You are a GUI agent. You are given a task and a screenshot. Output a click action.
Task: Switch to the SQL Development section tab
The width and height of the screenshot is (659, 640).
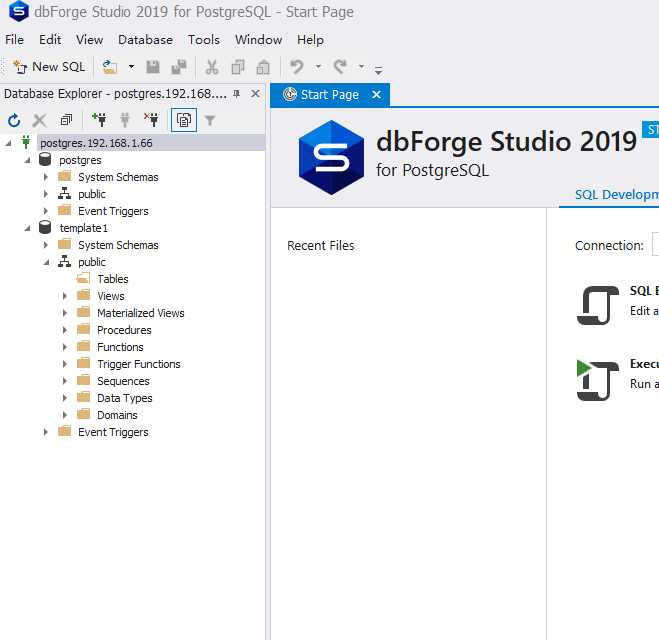616,195
